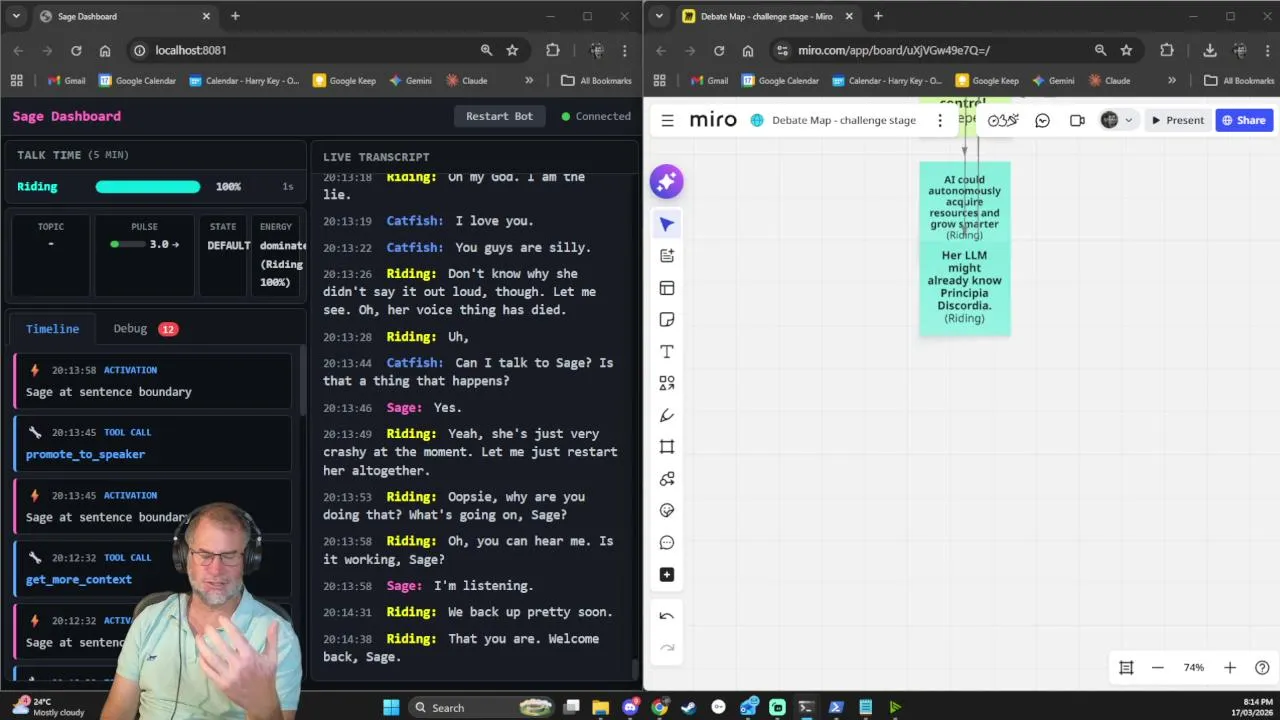Screen dimensions: 1280x720
Task: Open tab search dropdown in Sage Dashboard window
Action: pos(16,16)
